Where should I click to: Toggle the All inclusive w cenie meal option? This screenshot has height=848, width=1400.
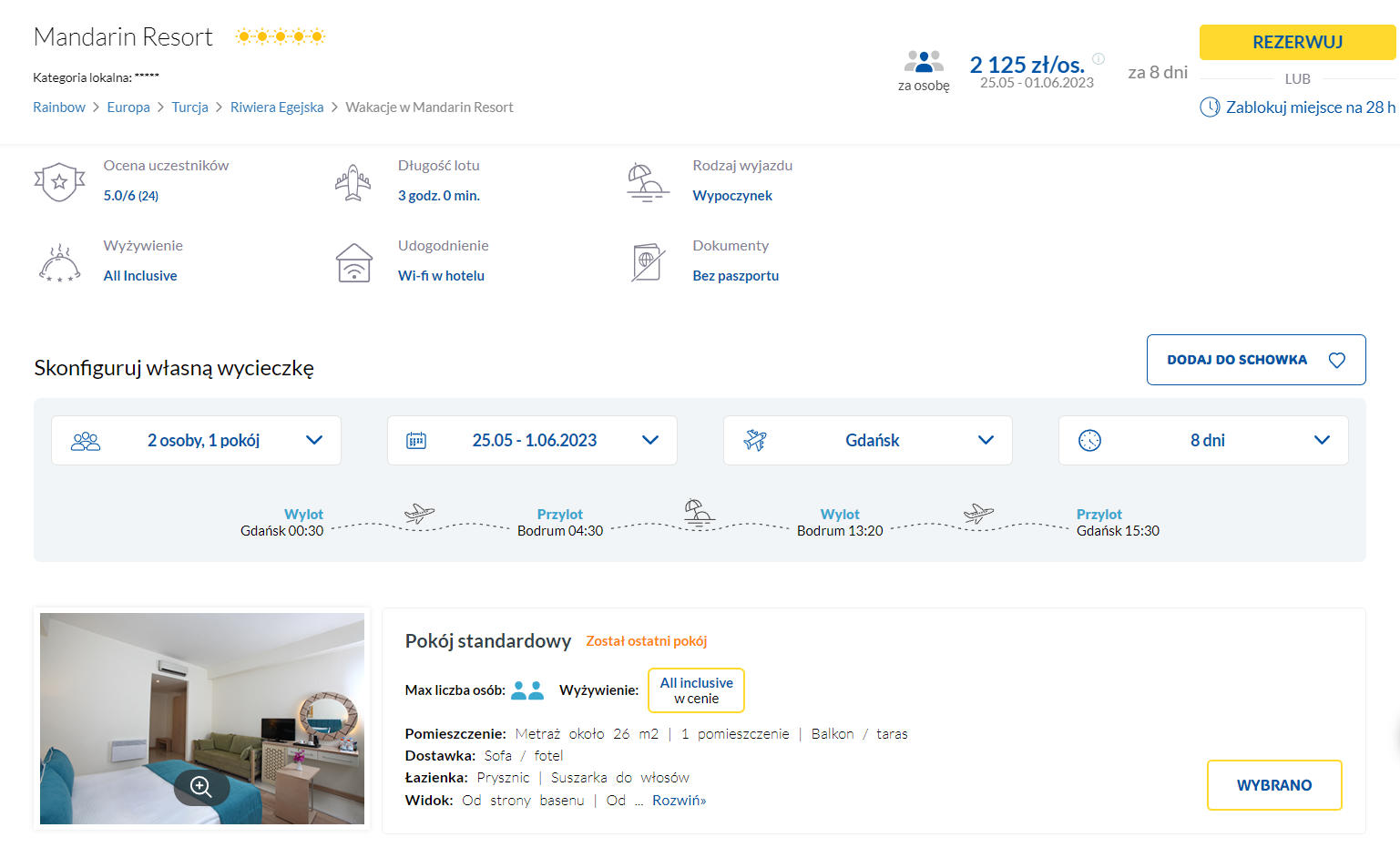tap(696, 690)
